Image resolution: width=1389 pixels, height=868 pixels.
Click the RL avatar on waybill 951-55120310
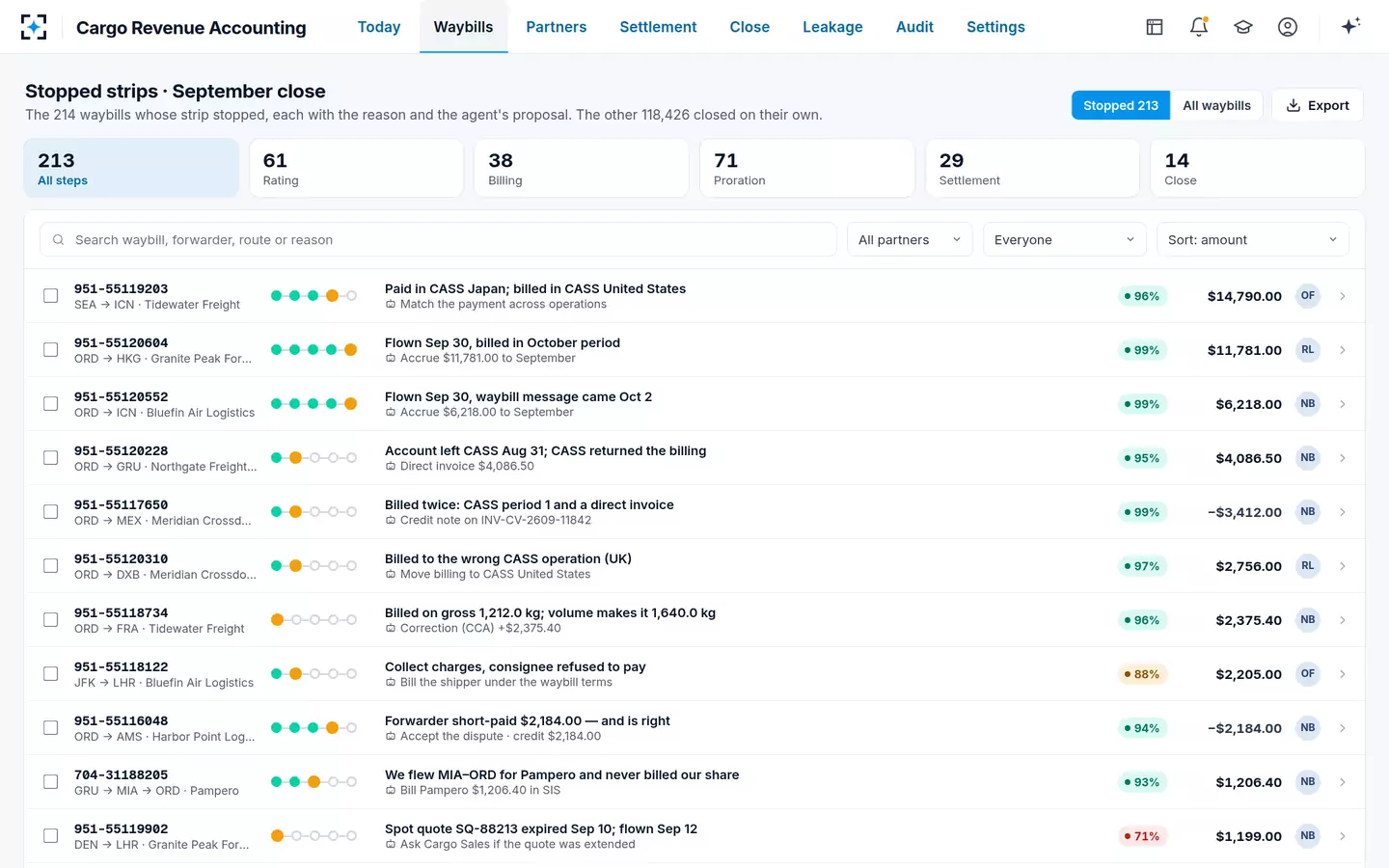[x=1308, y=566]
